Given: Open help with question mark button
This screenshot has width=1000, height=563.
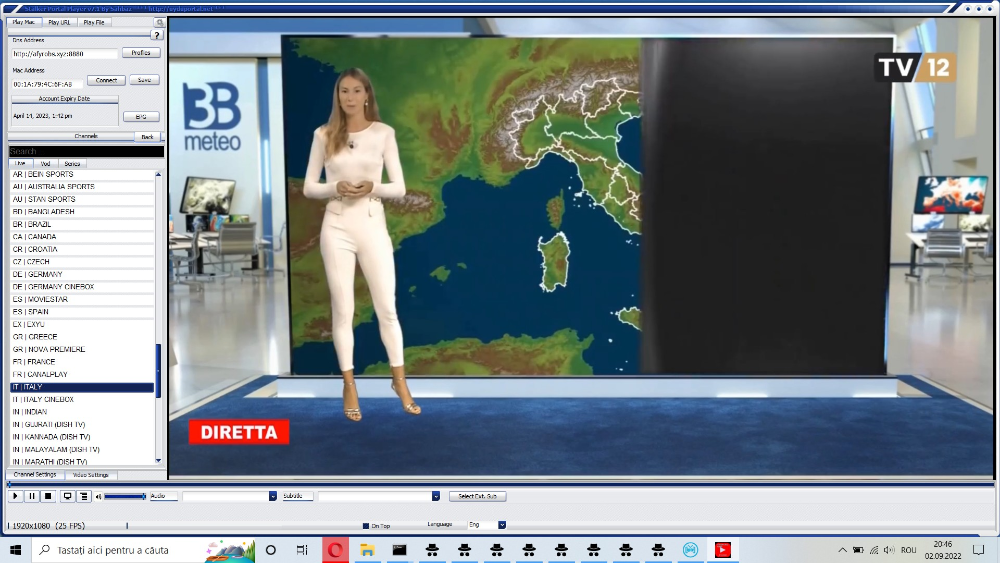Looking at the screenshot, I should [x=156, y=35].
